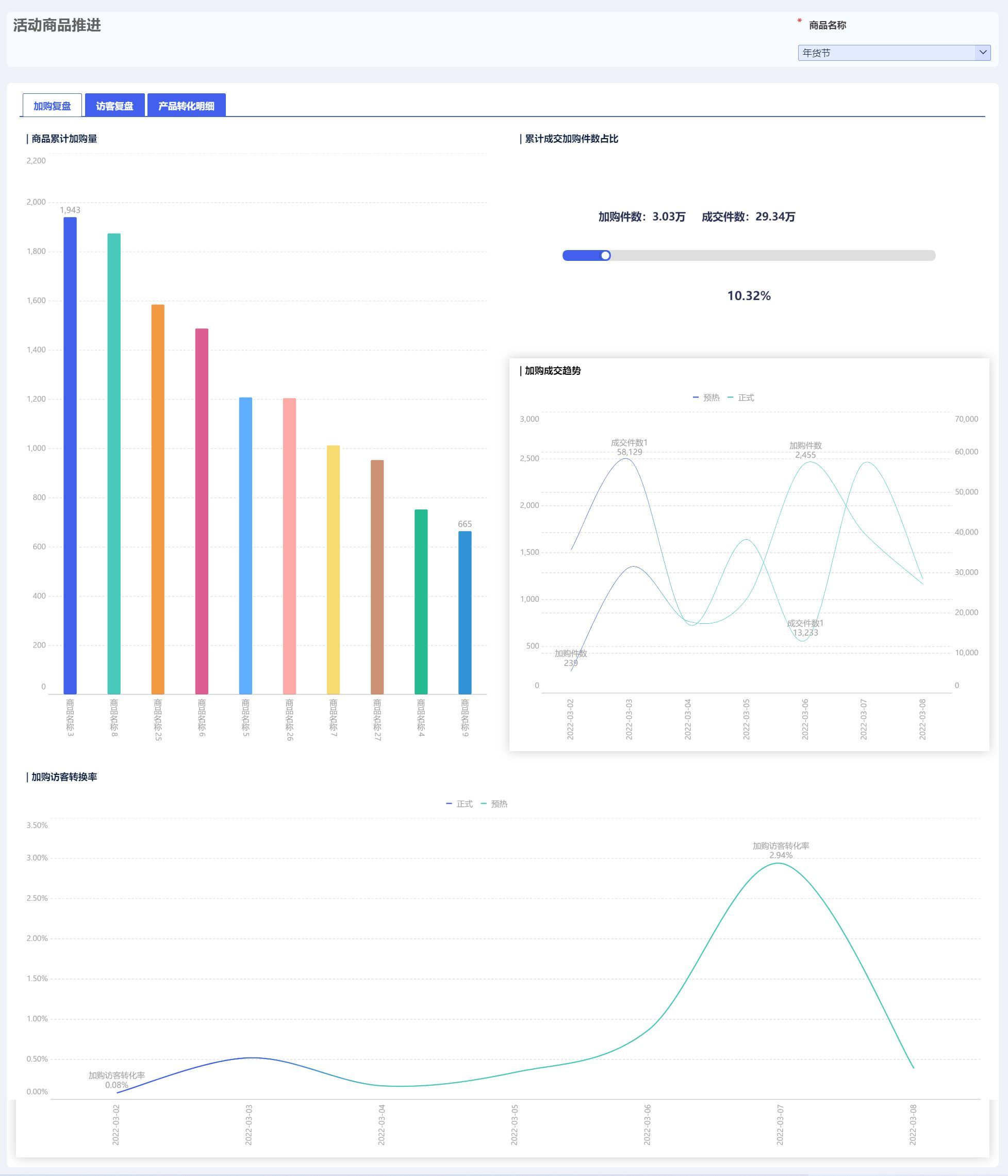Click the 58,129 成交件数1 data label
Screen dimensions: 1008x1176
pos(630,452)
